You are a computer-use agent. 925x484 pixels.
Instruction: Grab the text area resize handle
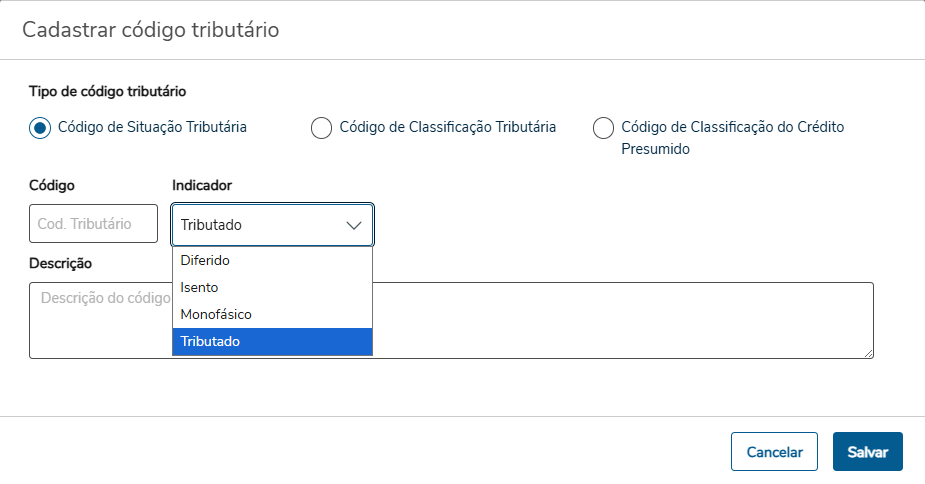[868, 352]
